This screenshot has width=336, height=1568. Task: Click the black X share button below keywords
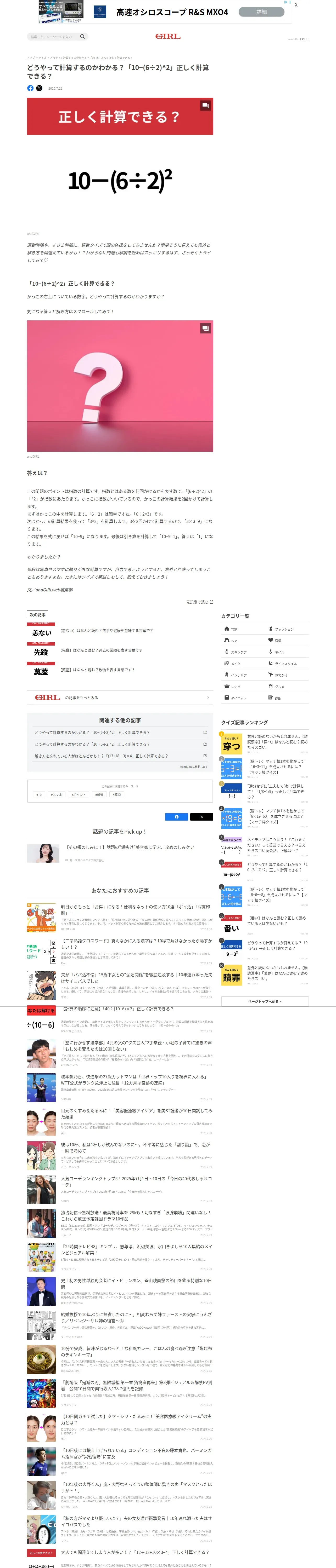click(202, 817)
